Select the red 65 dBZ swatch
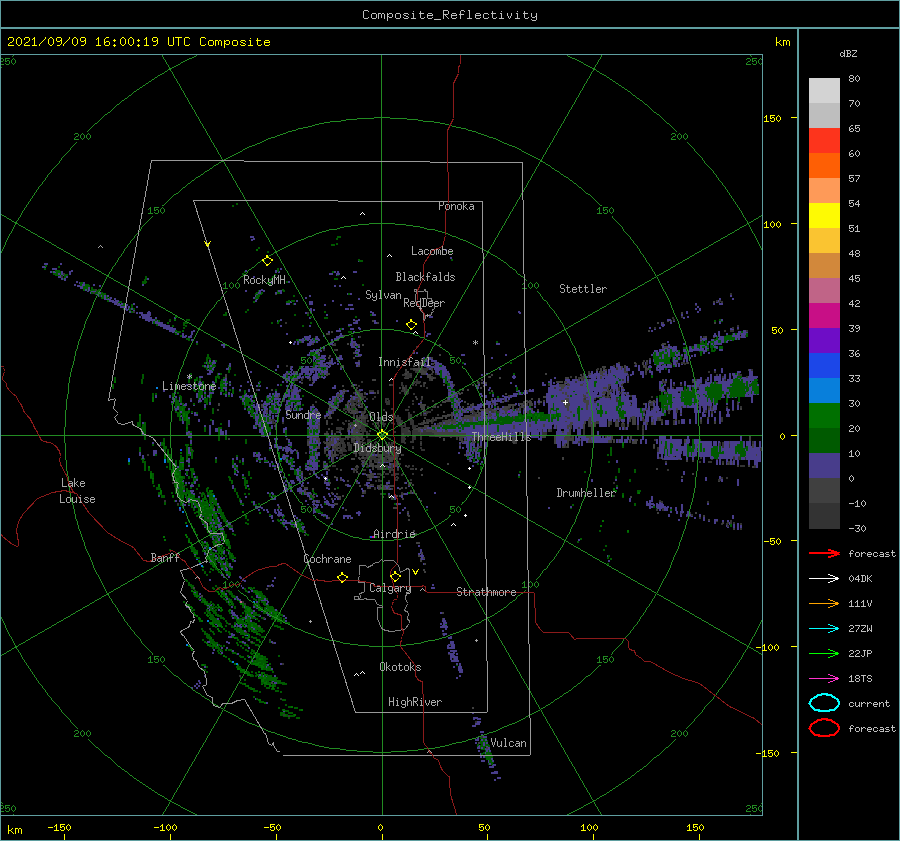Image resolution: width=900 pixels, height=841 pixels. tap(824, 140)
